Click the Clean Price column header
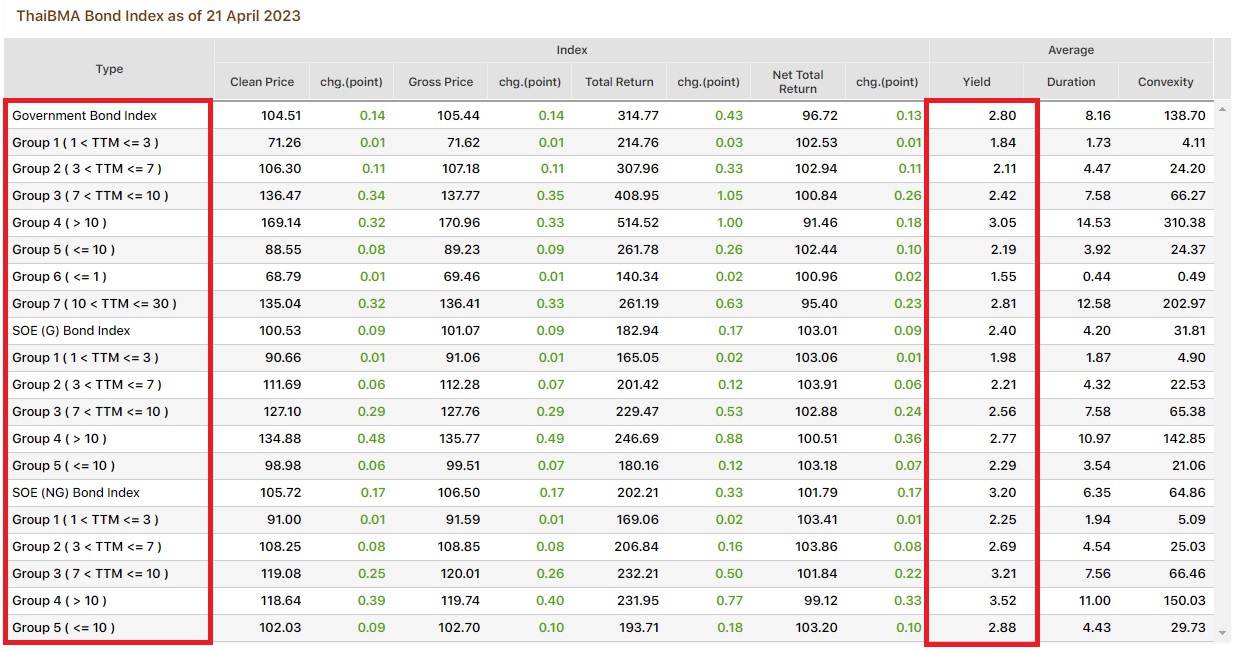This screenshot has height=653, width=1235. tap(262, 81)
